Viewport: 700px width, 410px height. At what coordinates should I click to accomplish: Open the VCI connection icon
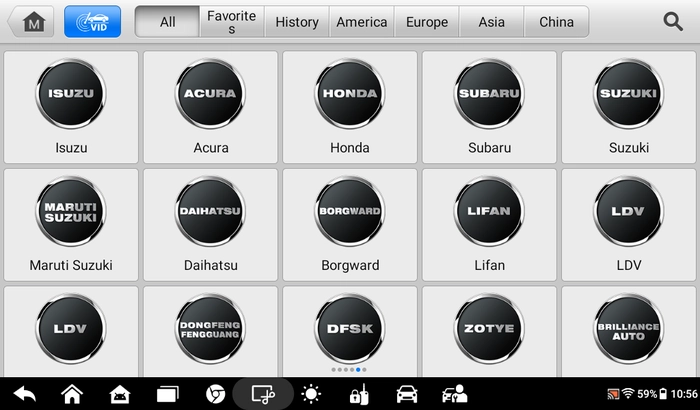tap(359, 394)
